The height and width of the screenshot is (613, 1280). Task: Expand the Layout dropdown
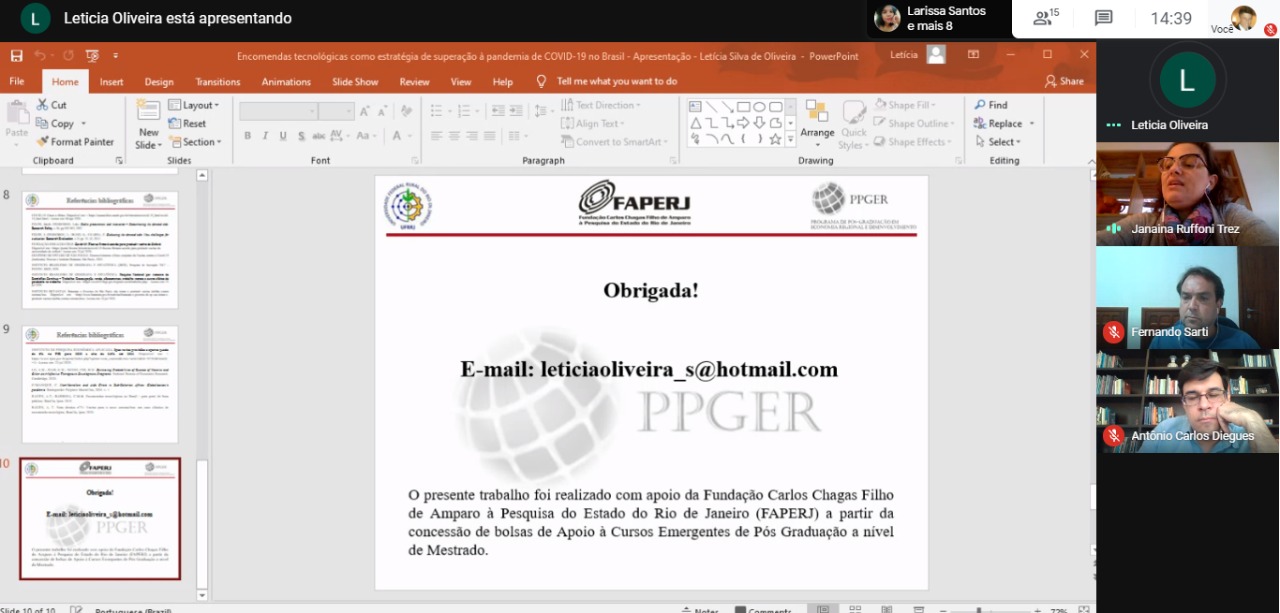[193, 105]
